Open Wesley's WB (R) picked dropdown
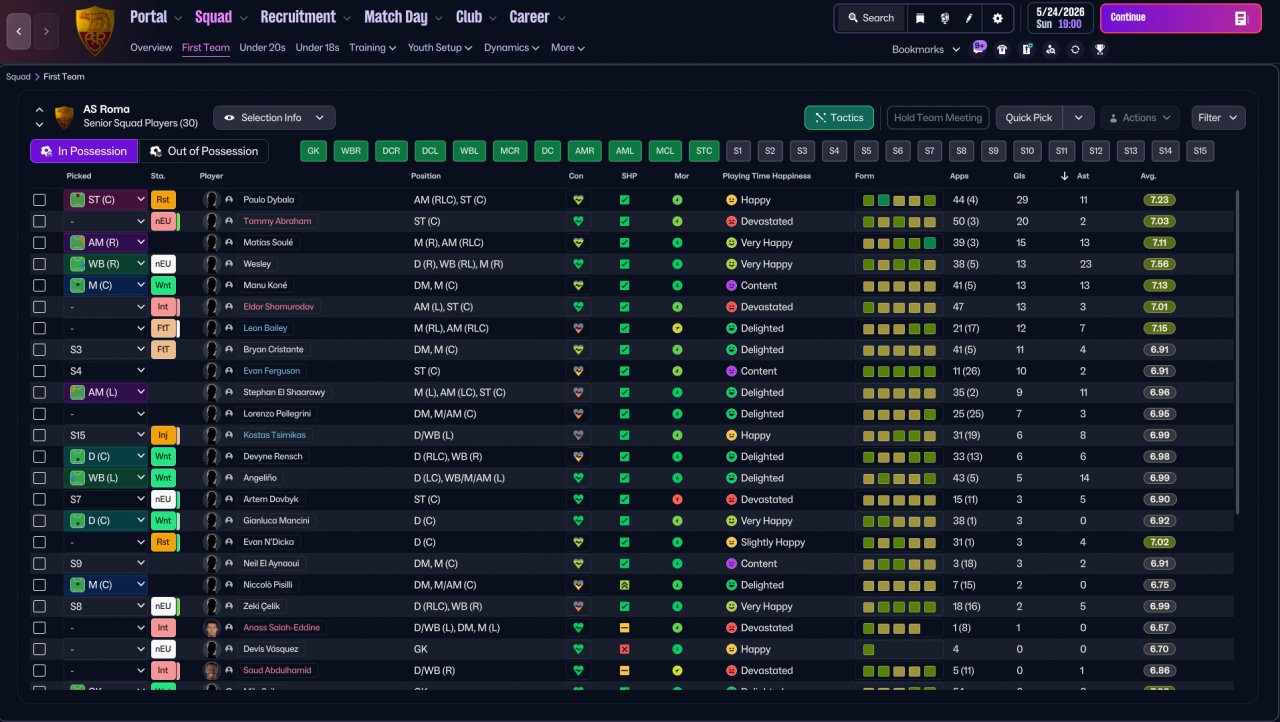This screenshot has width=1280, height=722. 106,264
